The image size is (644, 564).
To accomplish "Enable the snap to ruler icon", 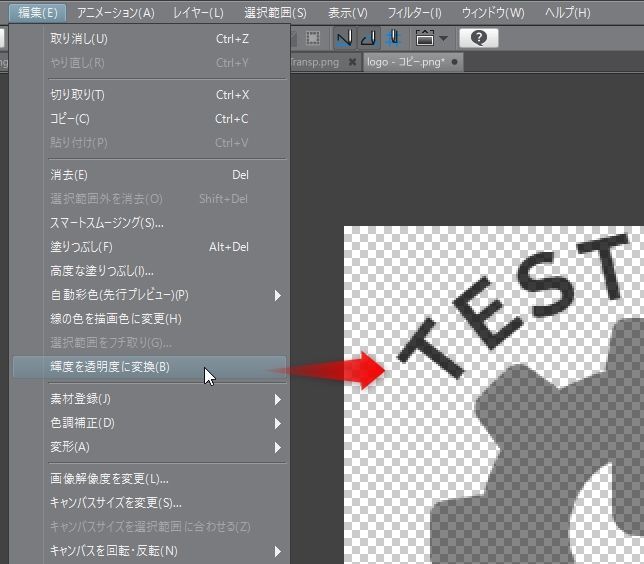I will [x=344, y=38].
